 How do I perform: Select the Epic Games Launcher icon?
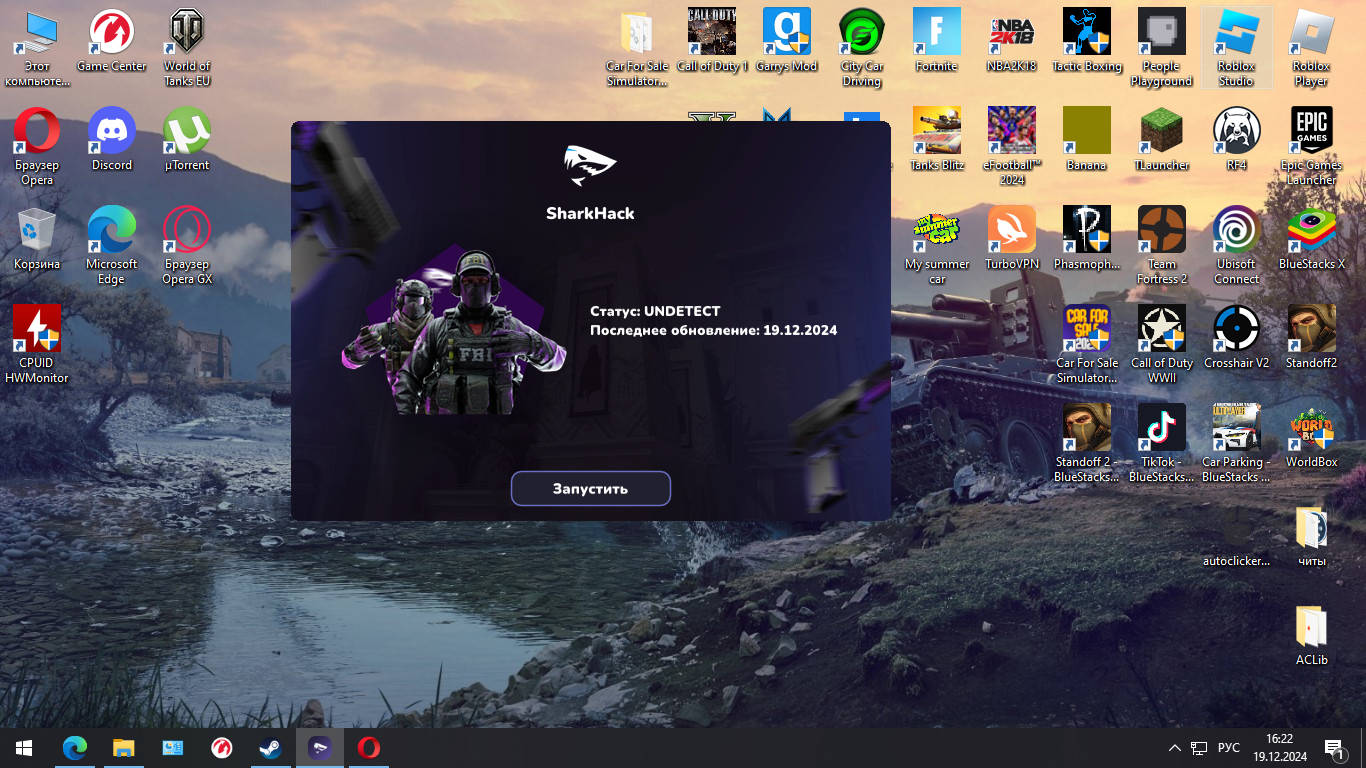pos(1312,147)
